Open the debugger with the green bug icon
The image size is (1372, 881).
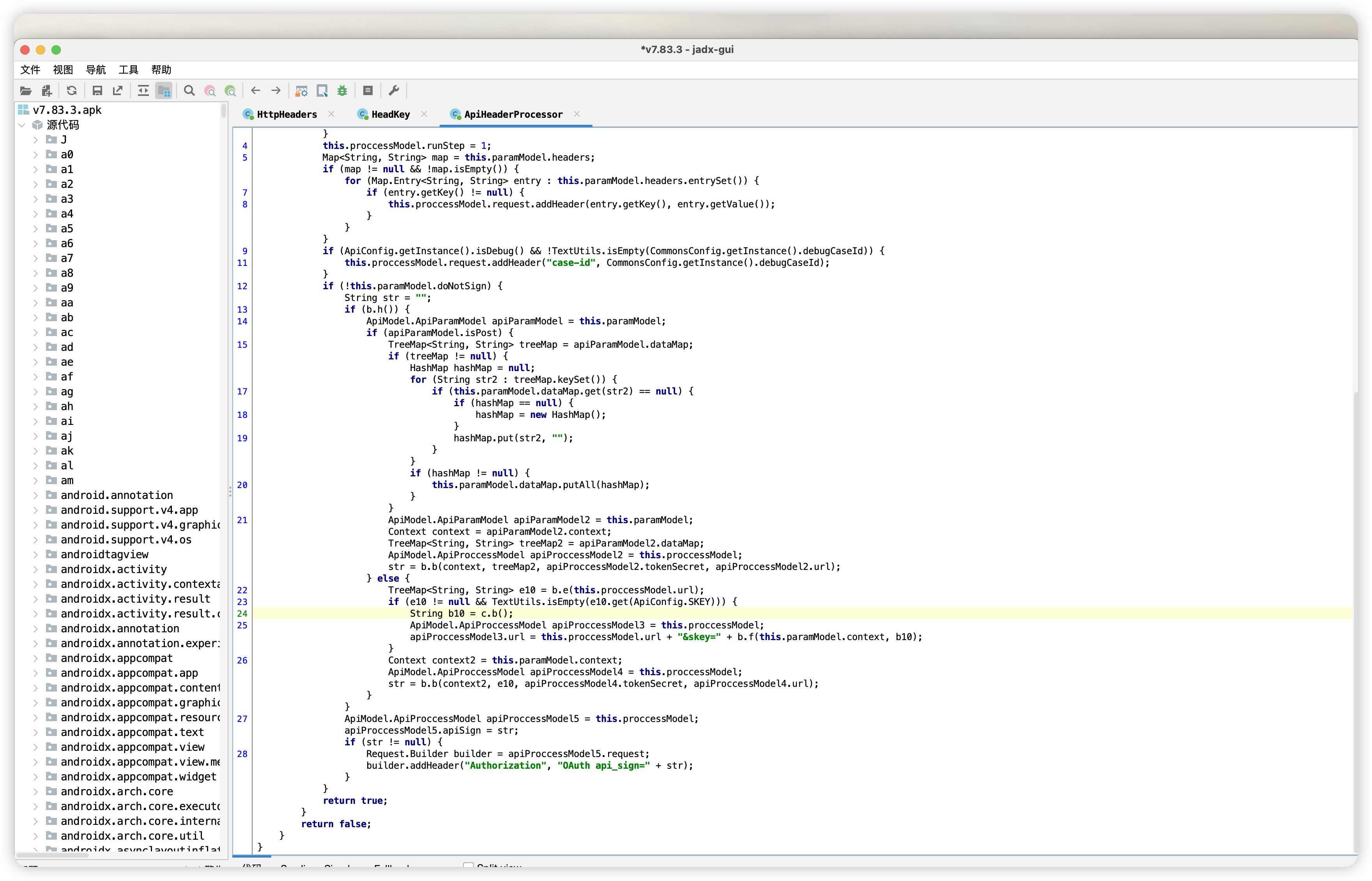pyautogui.click(x=343, y=90)
